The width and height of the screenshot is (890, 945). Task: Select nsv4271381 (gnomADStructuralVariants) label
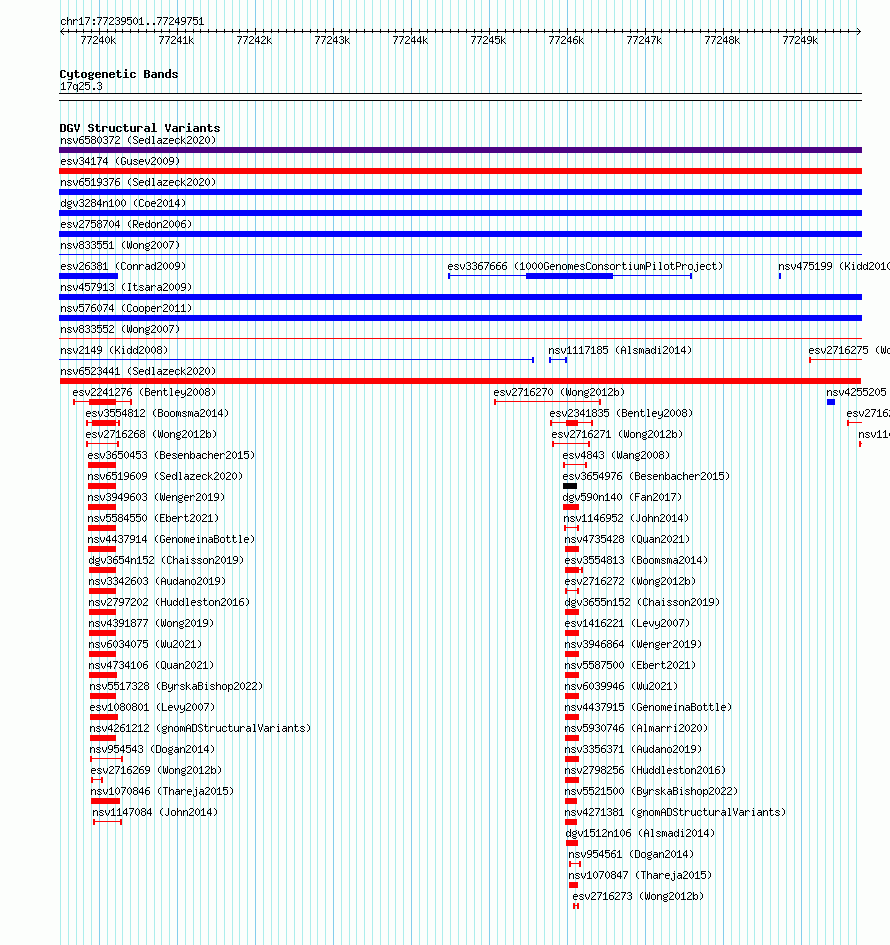pos(675,813)
